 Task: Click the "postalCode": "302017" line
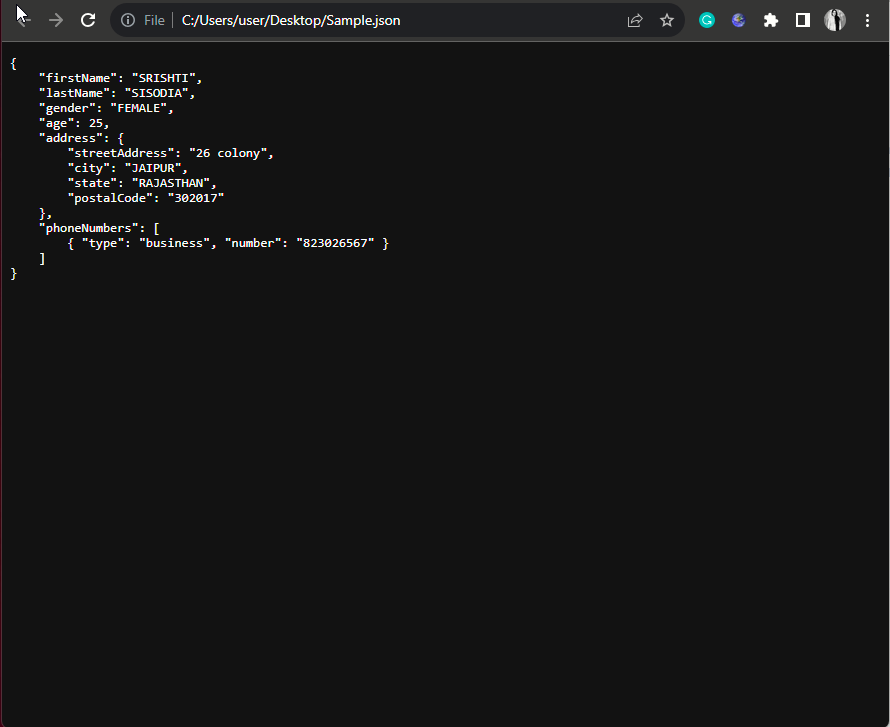[146, 198]
